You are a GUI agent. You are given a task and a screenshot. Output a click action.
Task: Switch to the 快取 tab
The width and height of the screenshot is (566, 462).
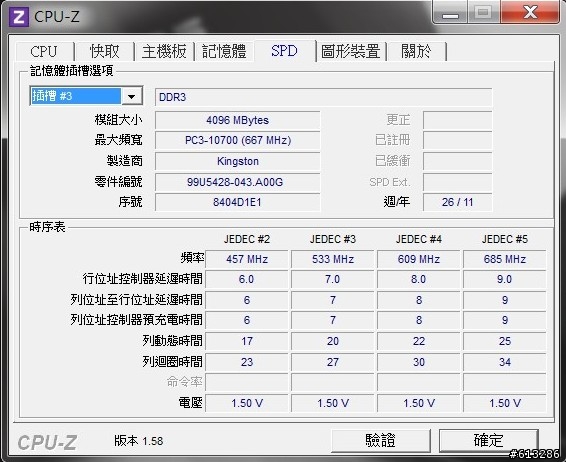click(x=104, y=52)
